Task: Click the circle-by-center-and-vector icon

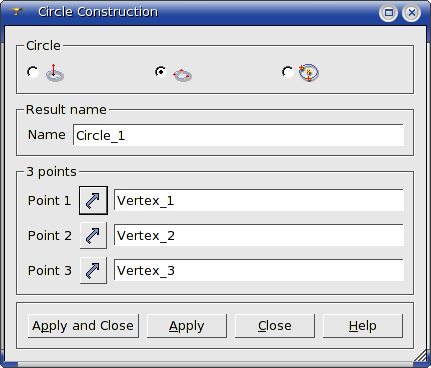Action: tap(55, 73)
